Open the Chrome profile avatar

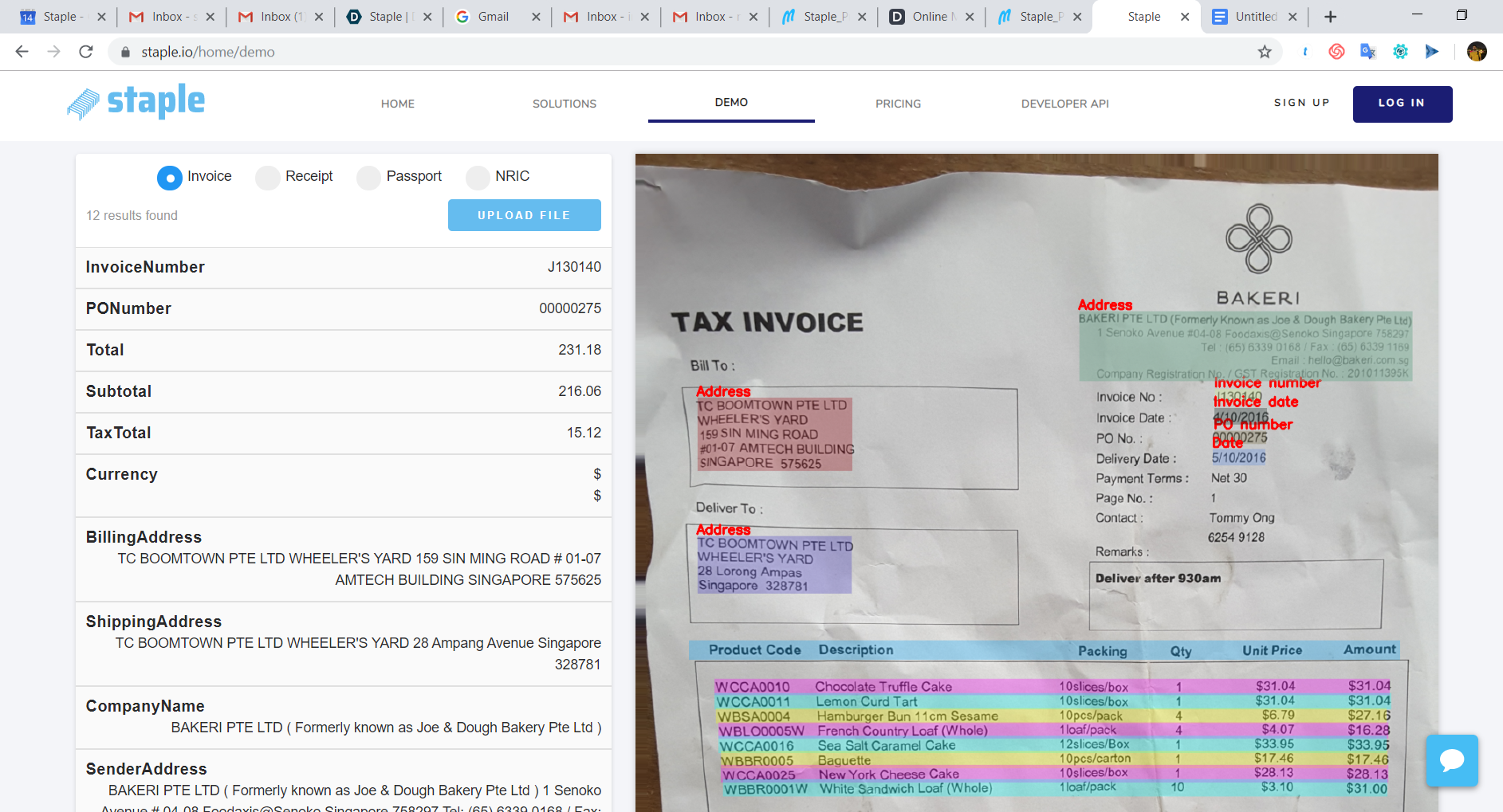[1477, 52]
